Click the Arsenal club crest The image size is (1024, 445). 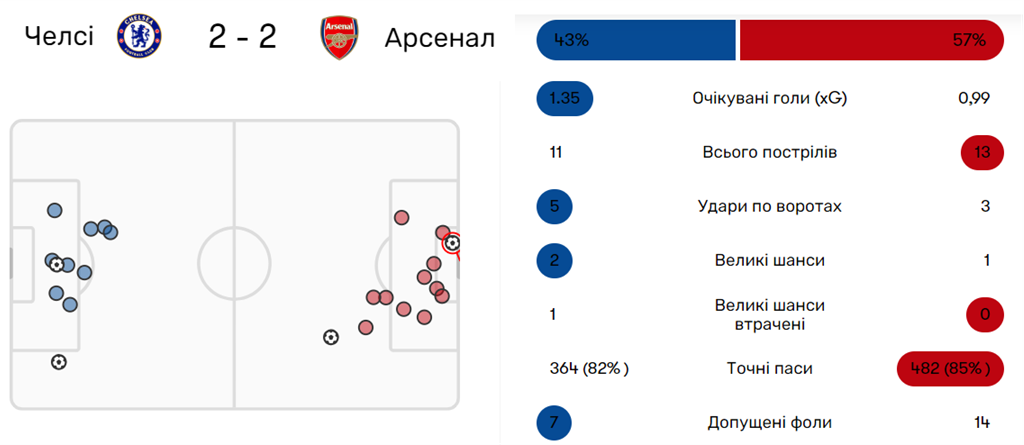[x=339, y=38]
